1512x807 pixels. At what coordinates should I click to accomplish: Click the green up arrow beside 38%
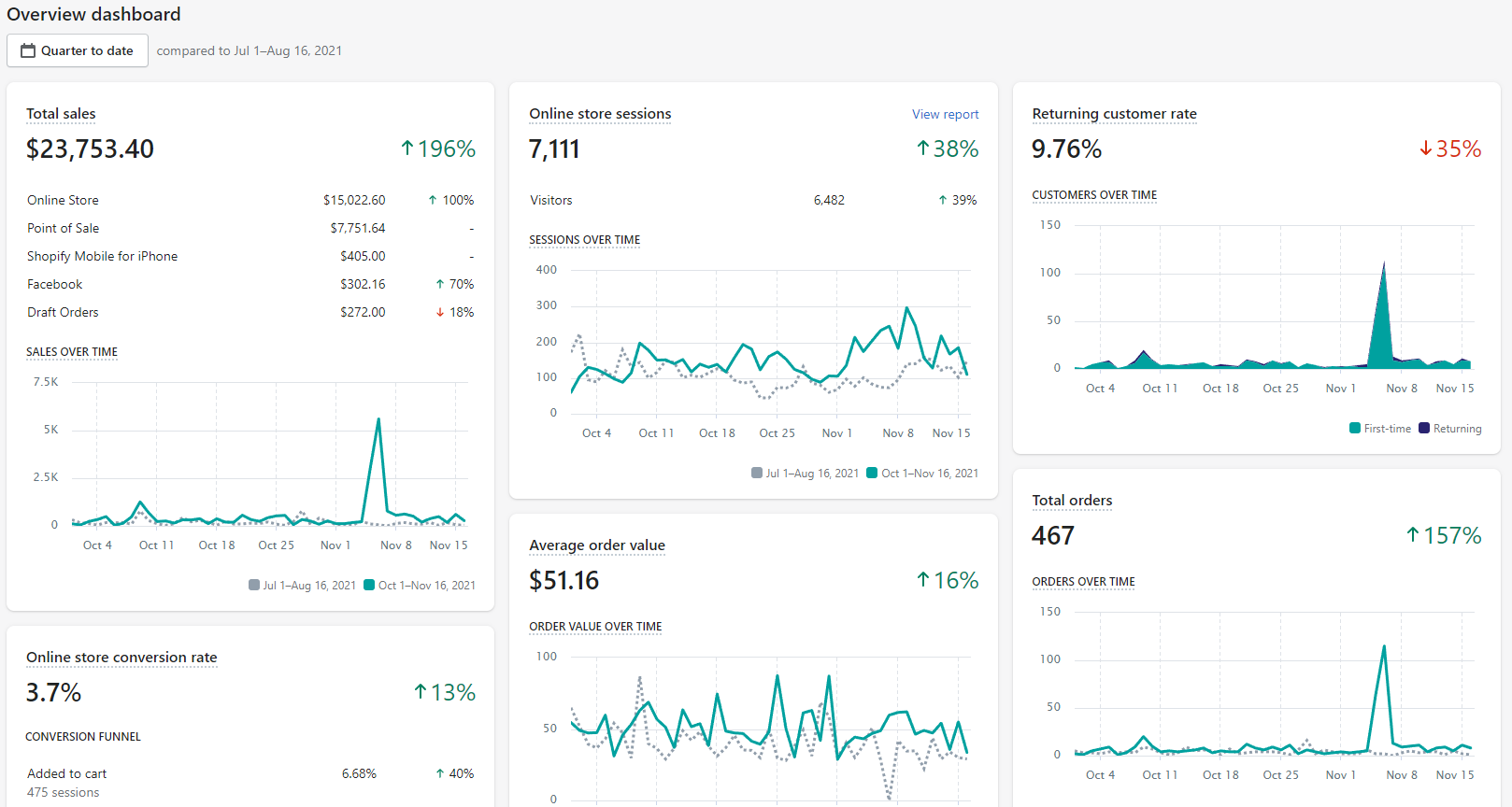click(923, 149)
